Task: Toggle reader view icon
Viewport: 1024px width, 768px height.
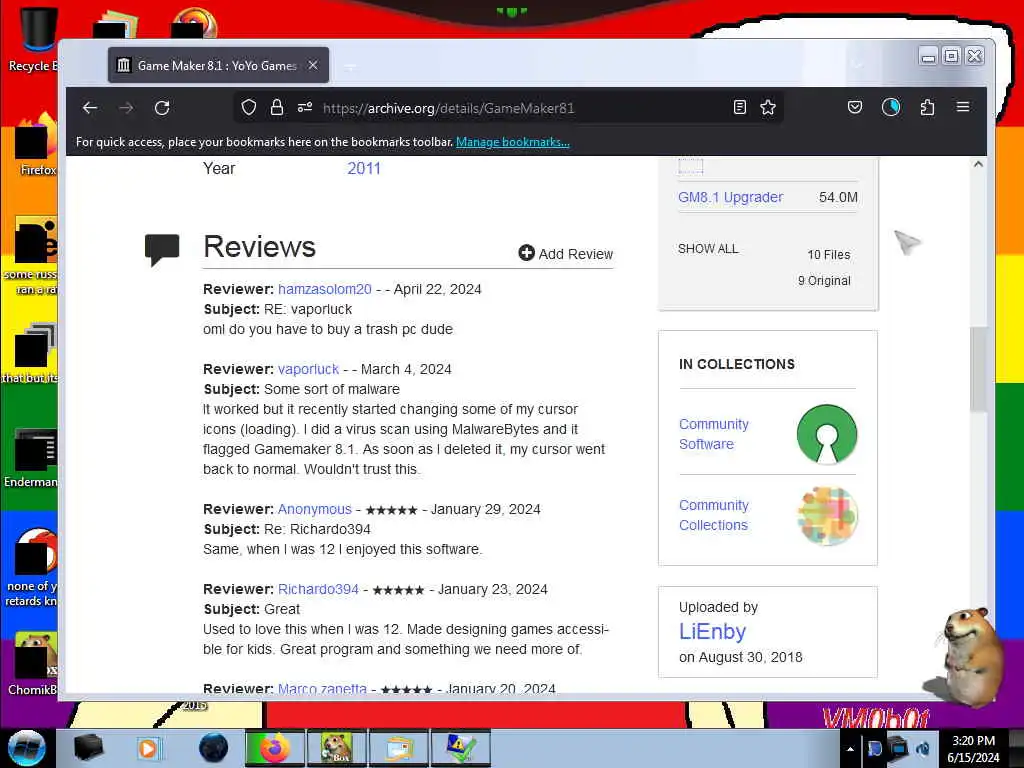Action: pyautogui.click(x=739, y=107)
